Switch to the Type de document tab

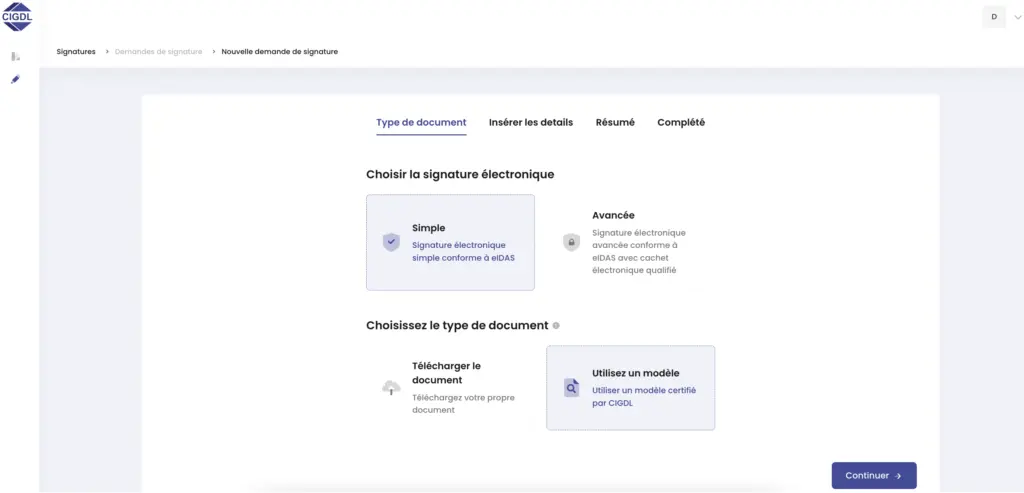[x=421, y=123]
